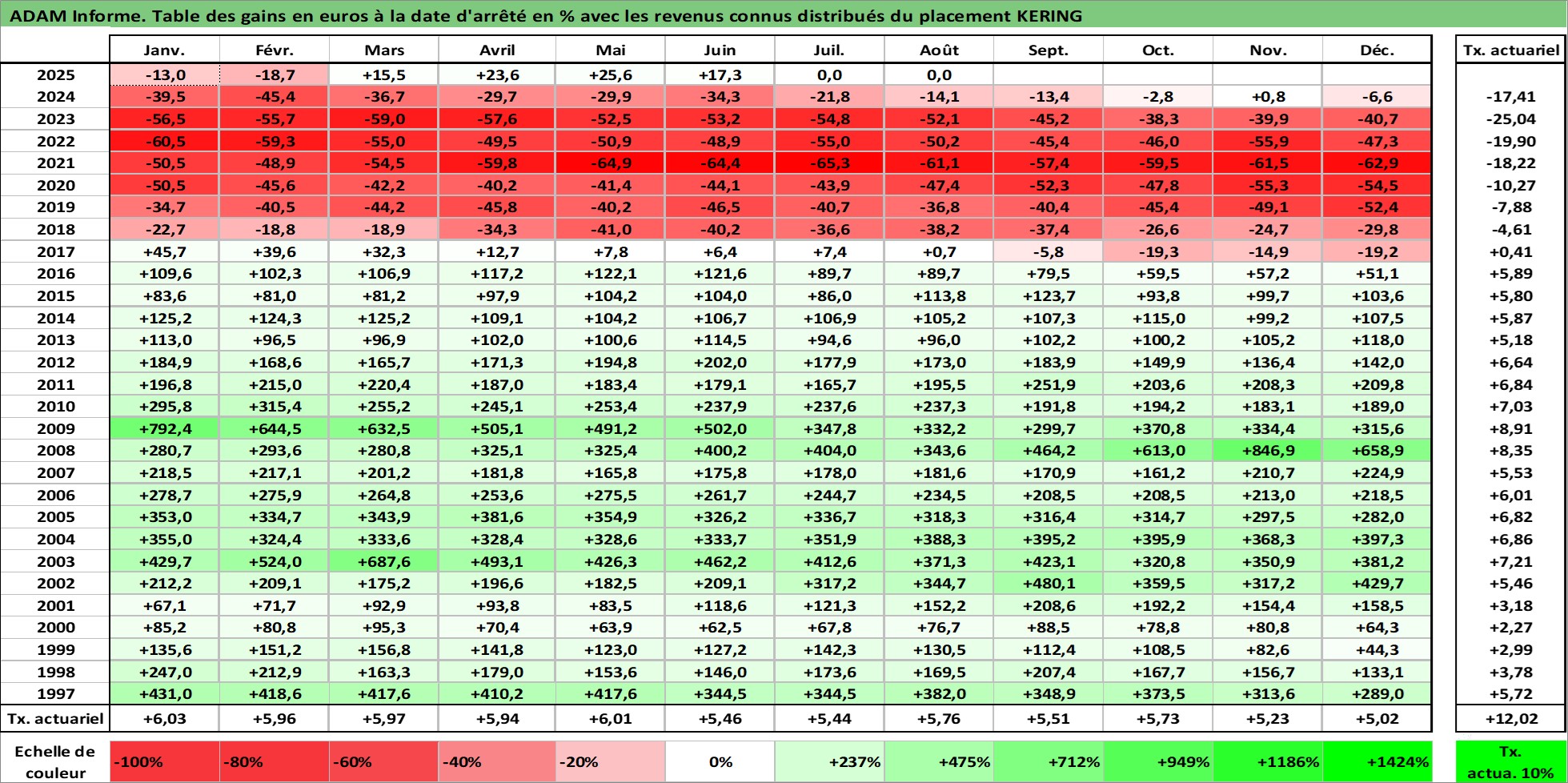Click the +0,41 actuarial rate for 2017
Screen dimensions: 1568x783
click(x=1510, y=251)
